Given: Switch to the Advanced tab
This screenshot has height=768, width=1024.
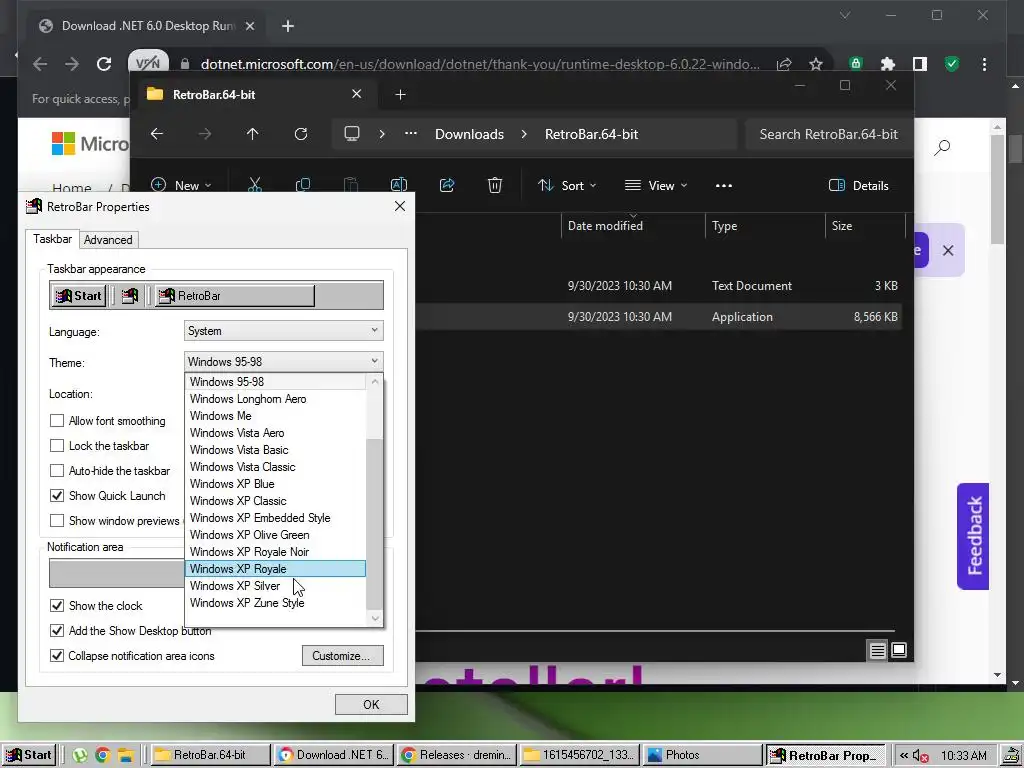Looking at the screenshot, I should click(108, 240).
